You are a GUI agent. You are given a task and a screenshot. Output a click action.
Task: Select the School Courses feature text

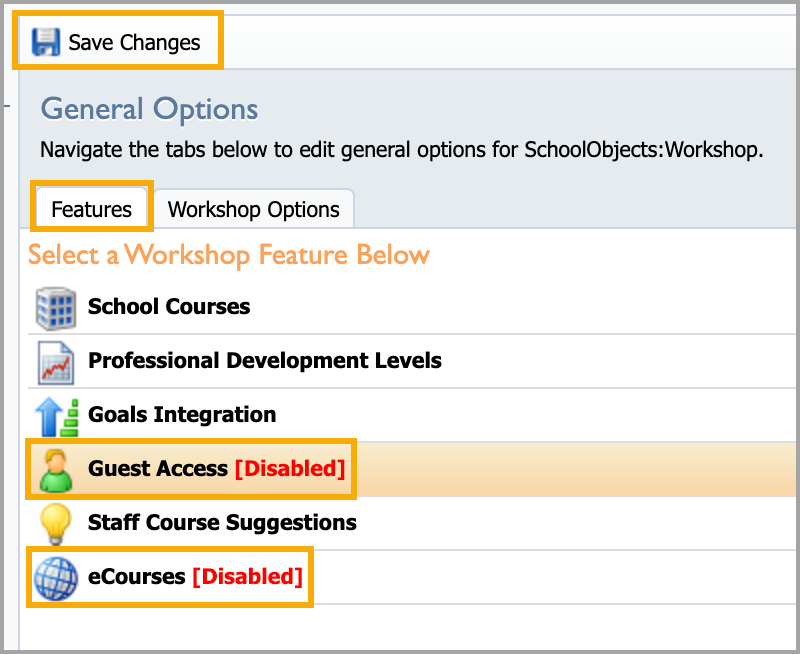pyautogui.click(x=169, y=306)
